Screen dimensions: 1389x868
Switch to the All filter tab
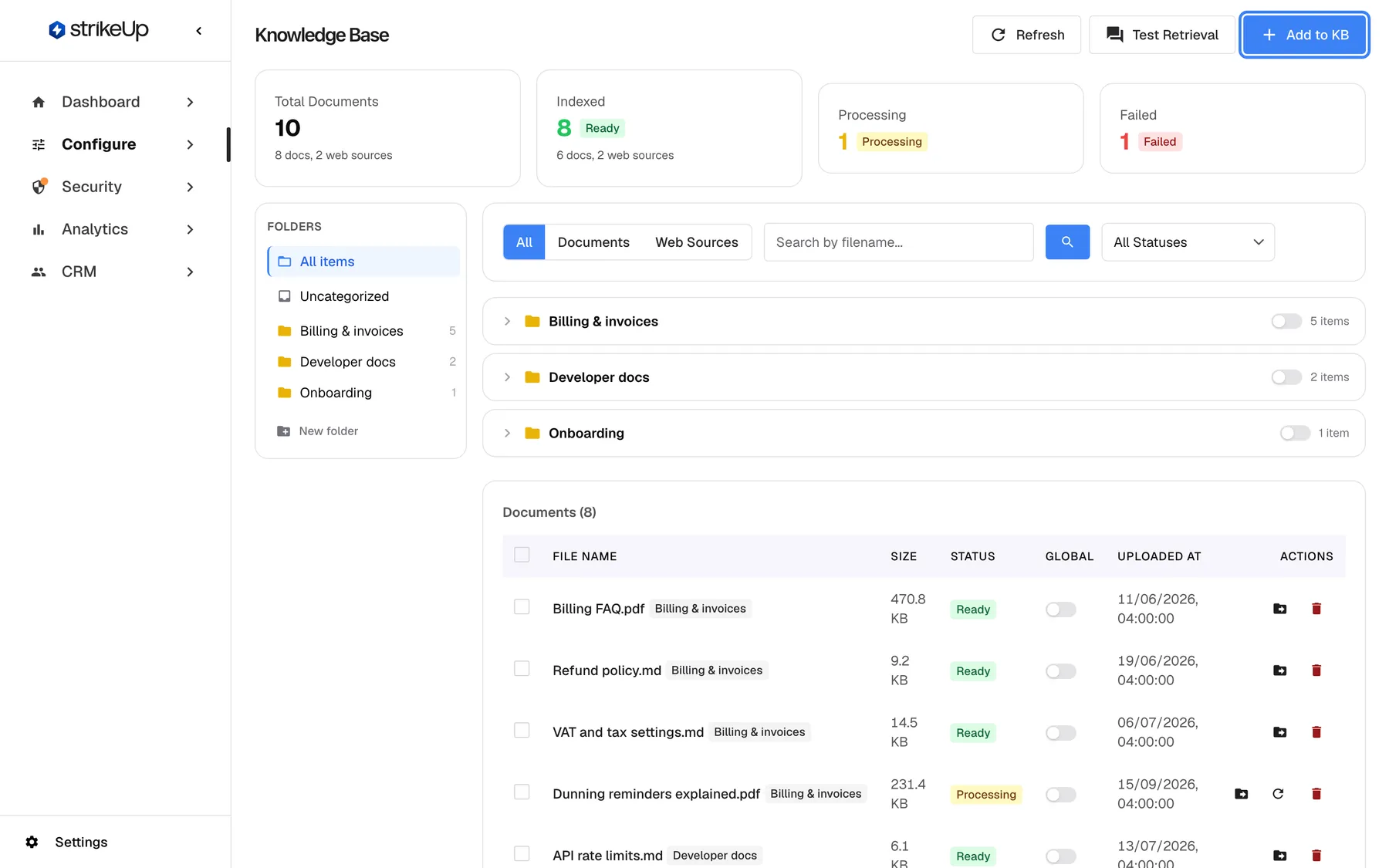pos(524,242)
